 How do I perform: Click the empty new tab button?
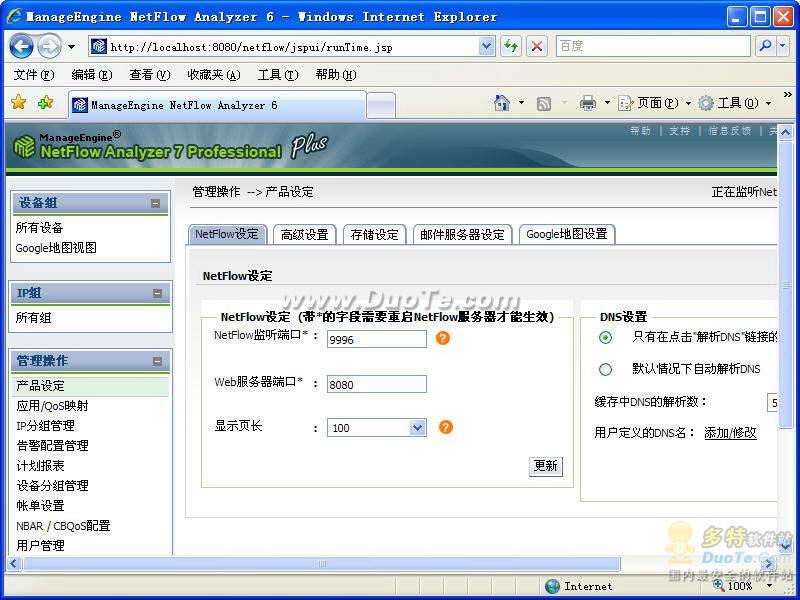coord(381,106)
